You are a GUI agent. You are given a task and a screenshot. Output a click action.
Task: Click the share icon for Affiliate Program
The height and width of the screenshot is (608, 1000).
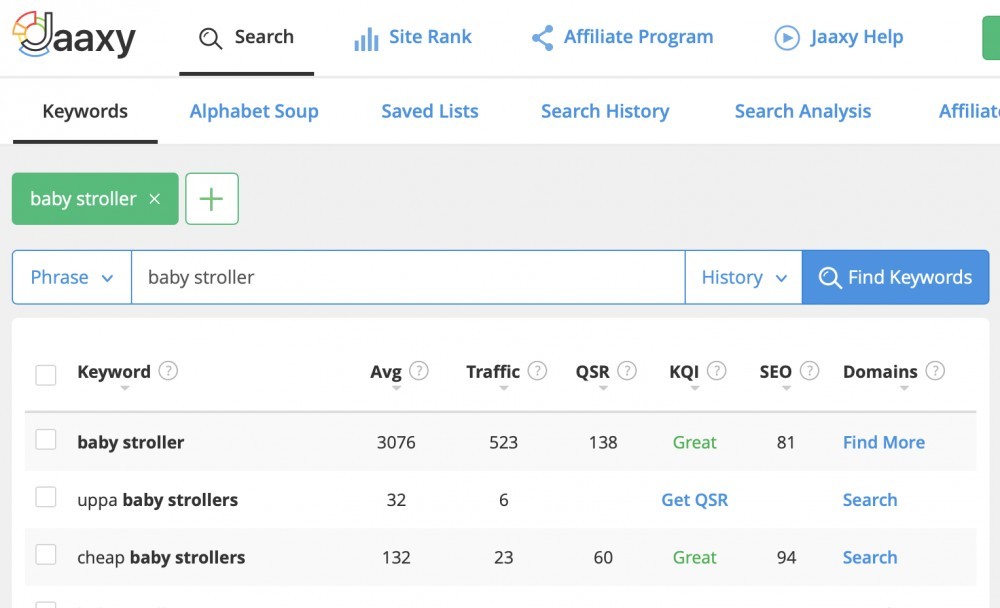(542, 38)
